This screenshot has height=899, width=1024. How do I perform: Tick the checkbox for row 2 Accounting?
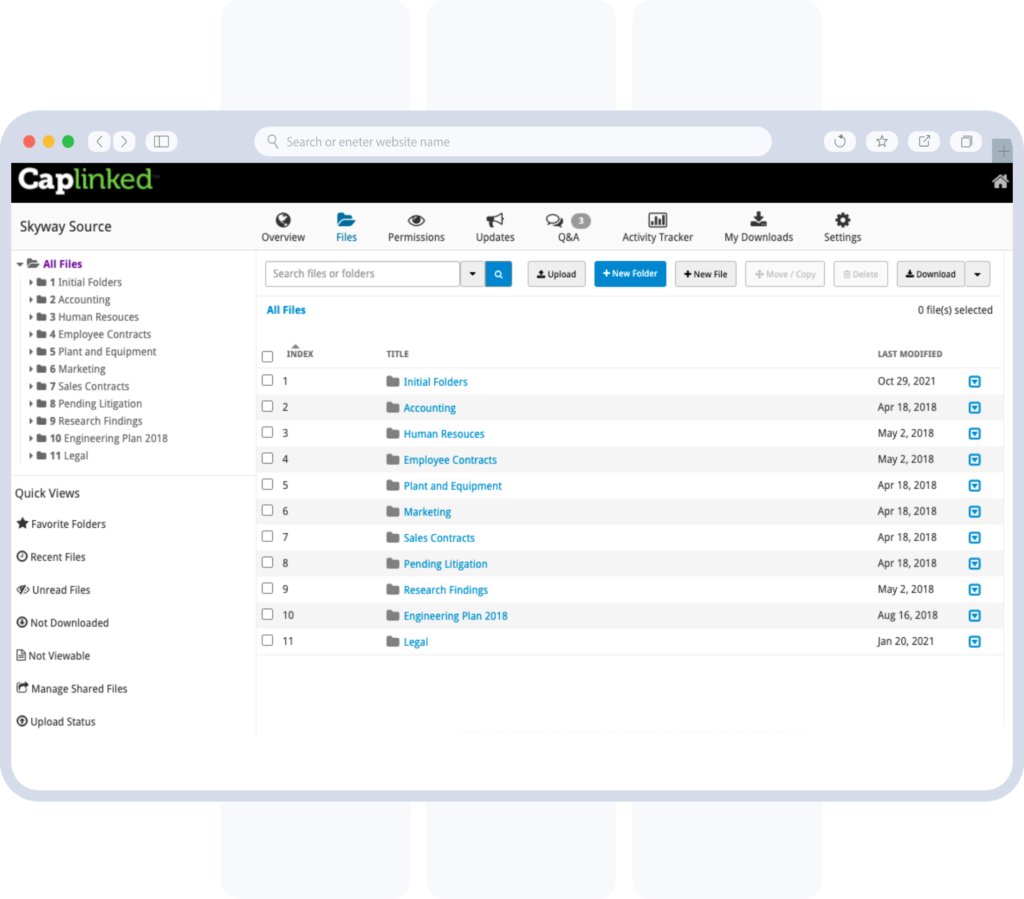pos(267,406)
